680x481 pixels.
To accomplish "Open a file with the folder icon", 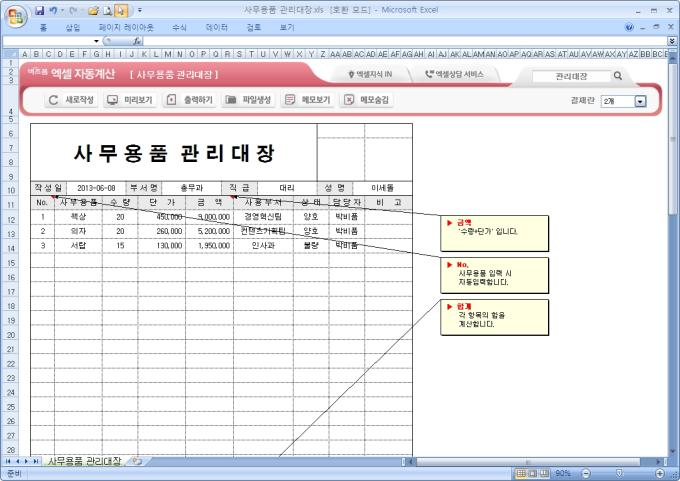I will click(x=93, y=10).
